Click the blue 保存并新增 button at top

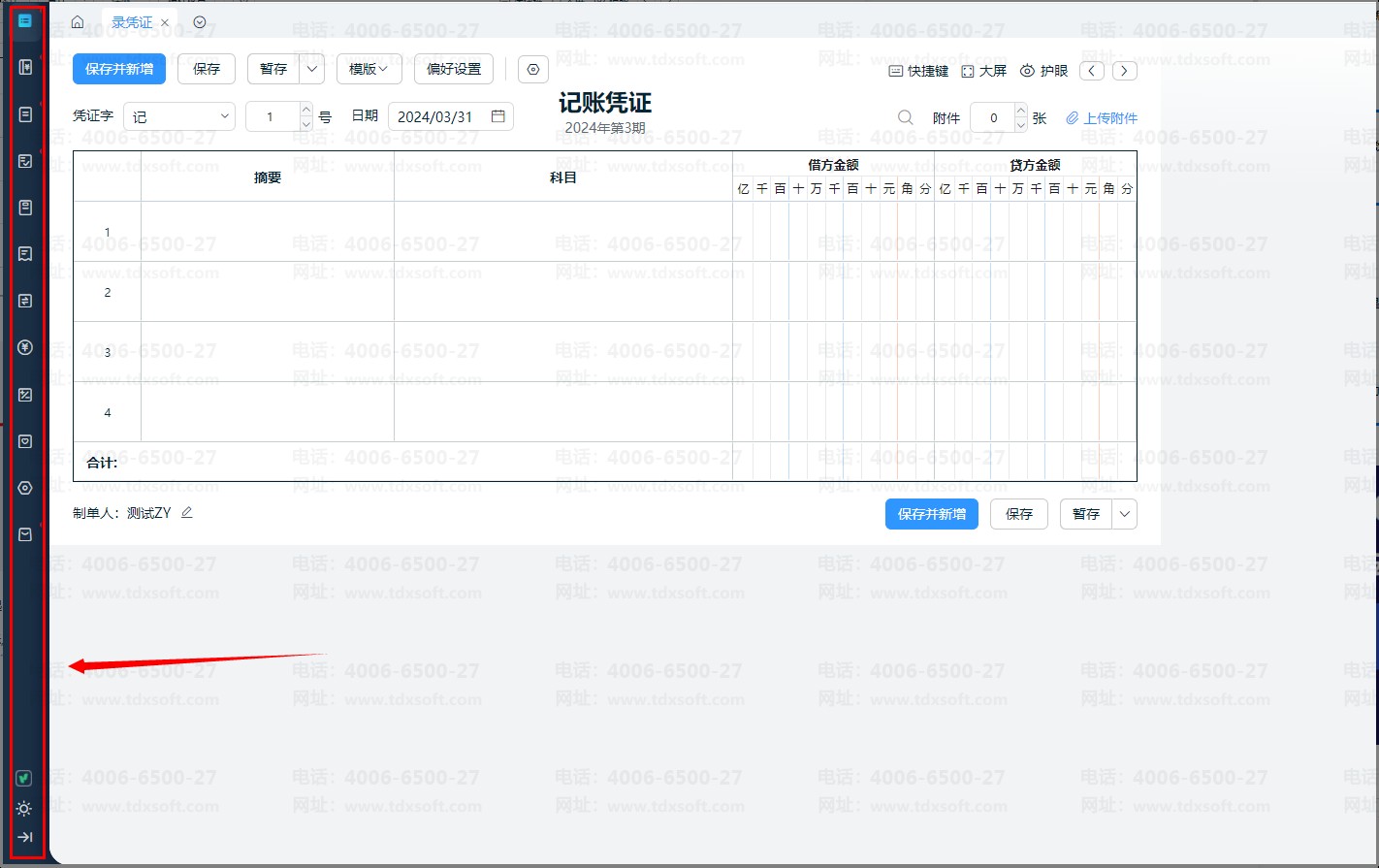click(119, 69)
